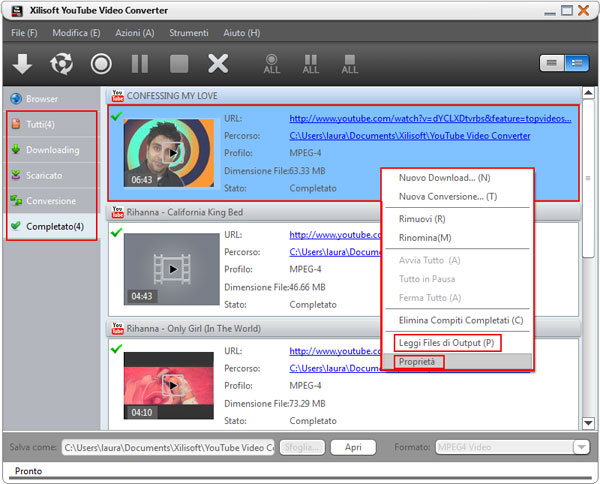
Task: Click the stop square toolbar icon
Action: 179,64
